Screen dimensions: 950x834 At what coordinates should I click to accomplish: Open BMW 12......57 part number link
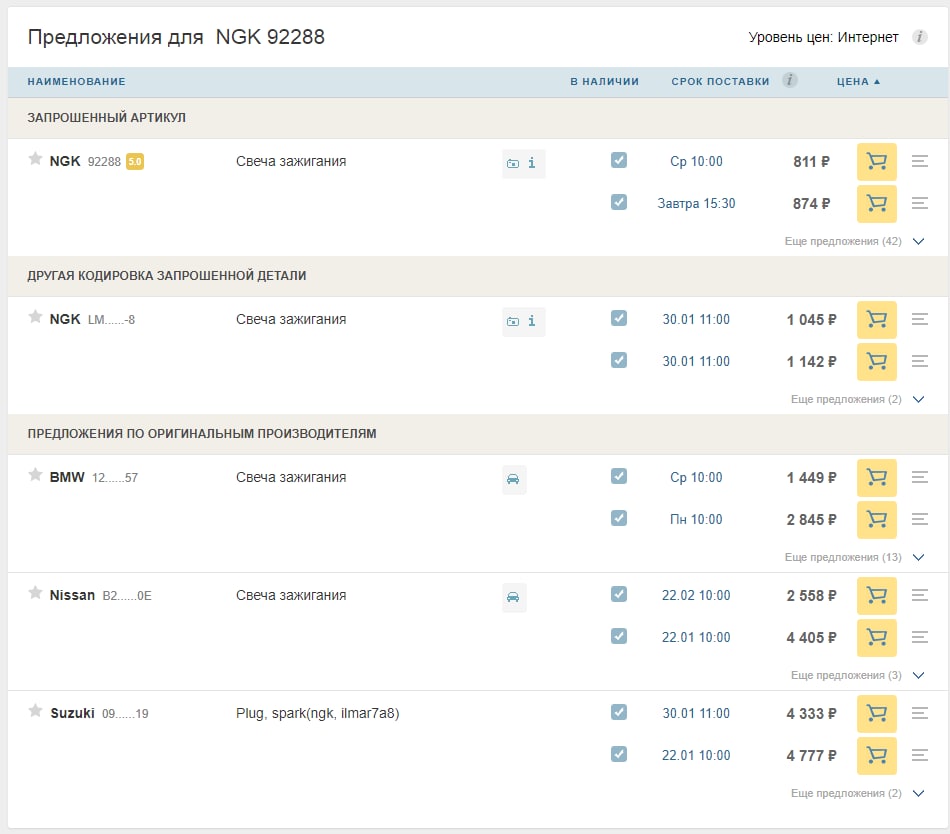click(115, 478)
